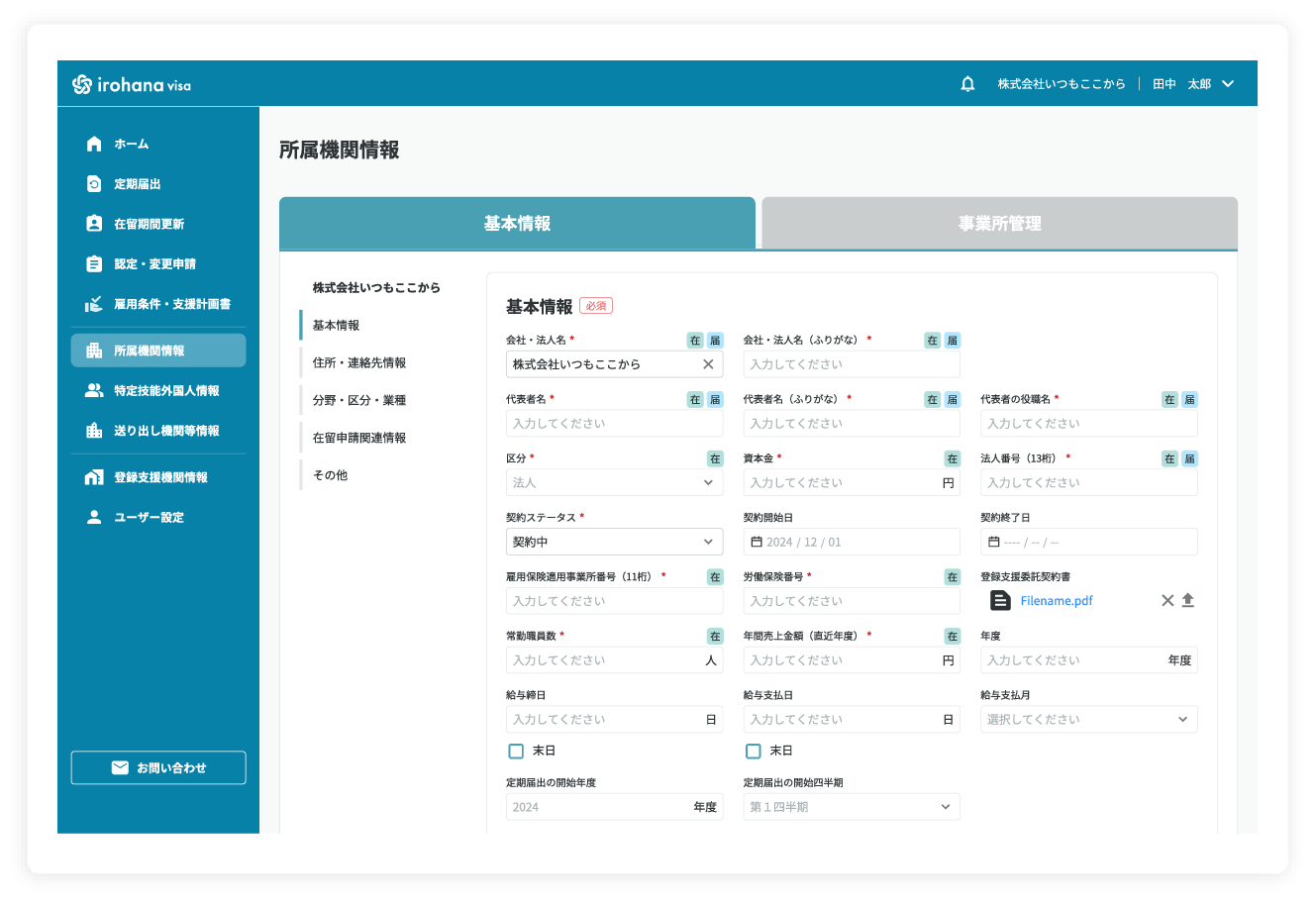Image resolution: width=1316 pixels, height=908 pixels.
Task: Check 末日 box under 給与締日
Action: pyautogui.click(x=516, y=752)
